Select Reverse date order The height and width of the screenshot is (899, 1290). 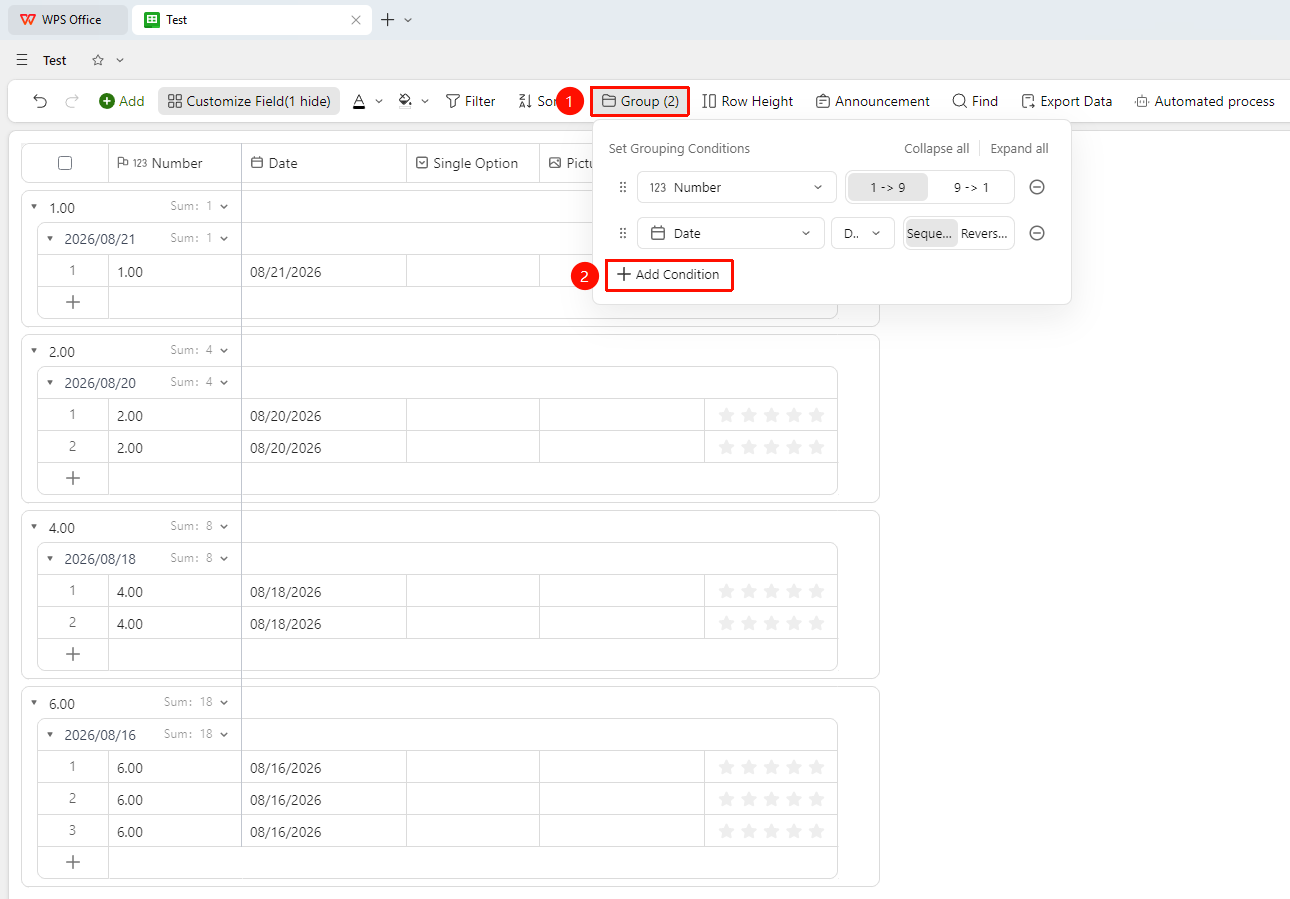(985, 233)
